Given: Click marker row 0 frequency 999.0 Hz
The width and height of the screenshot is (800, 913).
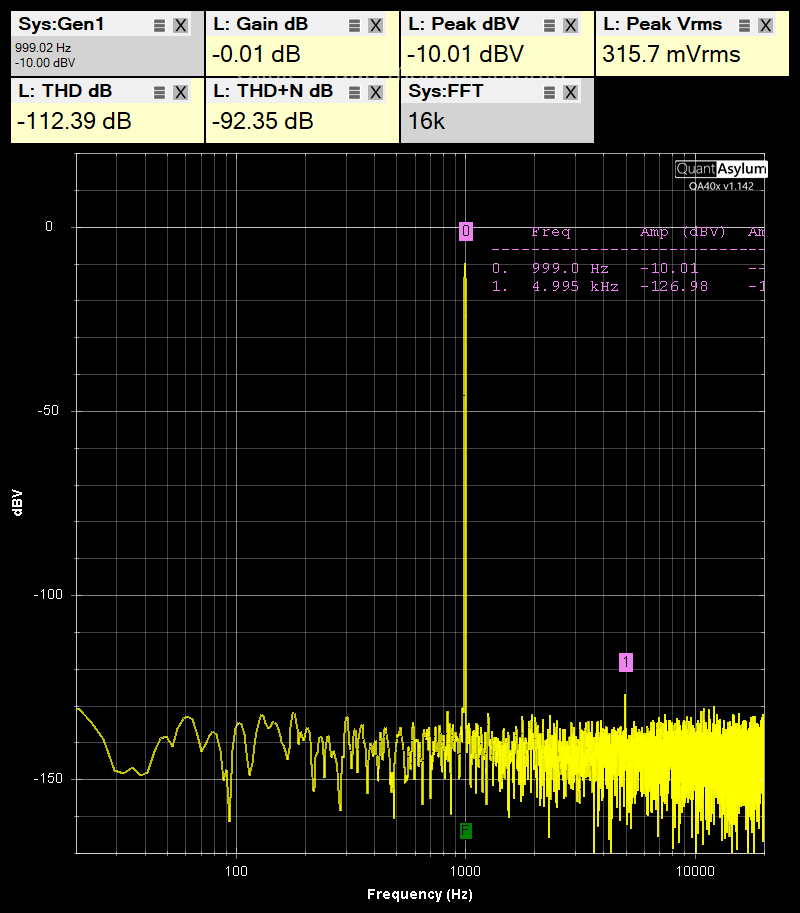Looking at the screenshot, I should pyautogui.click(x=570, y=268).
